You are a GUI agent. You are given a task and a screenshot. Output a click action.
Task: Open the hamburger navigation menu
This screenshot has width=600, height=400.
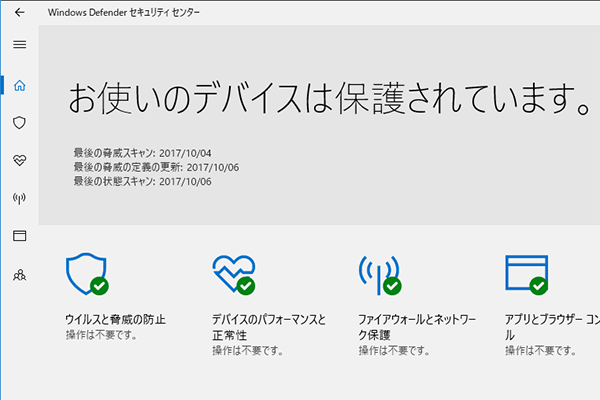point(20,44)
